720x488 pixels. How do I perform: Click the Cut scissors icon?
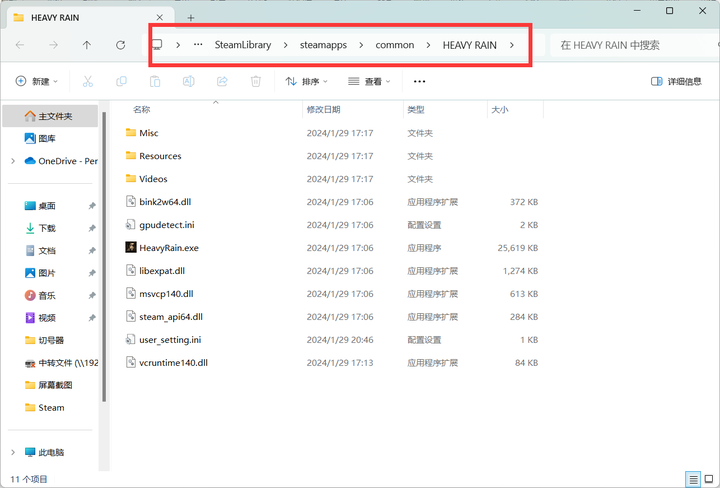pyautogui.click(x=88, y=81)
